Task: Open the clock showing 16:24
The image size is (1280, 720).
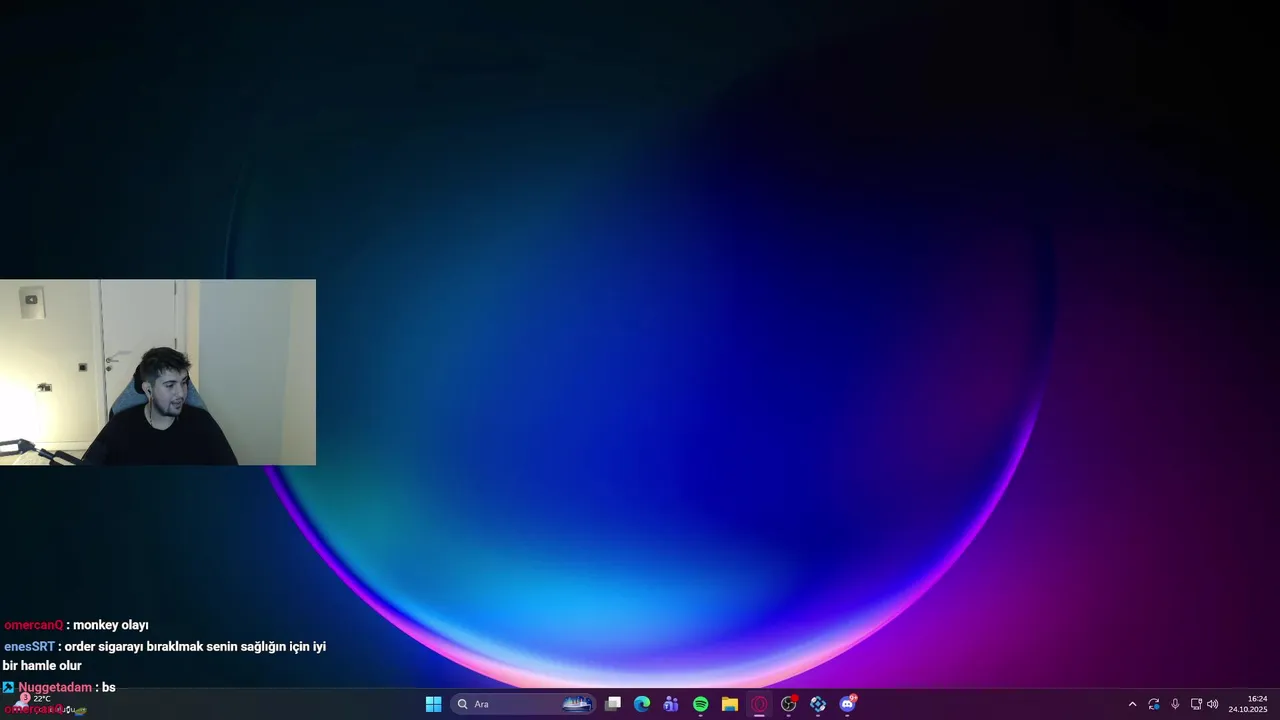Action: click(x=1257, y=699)
